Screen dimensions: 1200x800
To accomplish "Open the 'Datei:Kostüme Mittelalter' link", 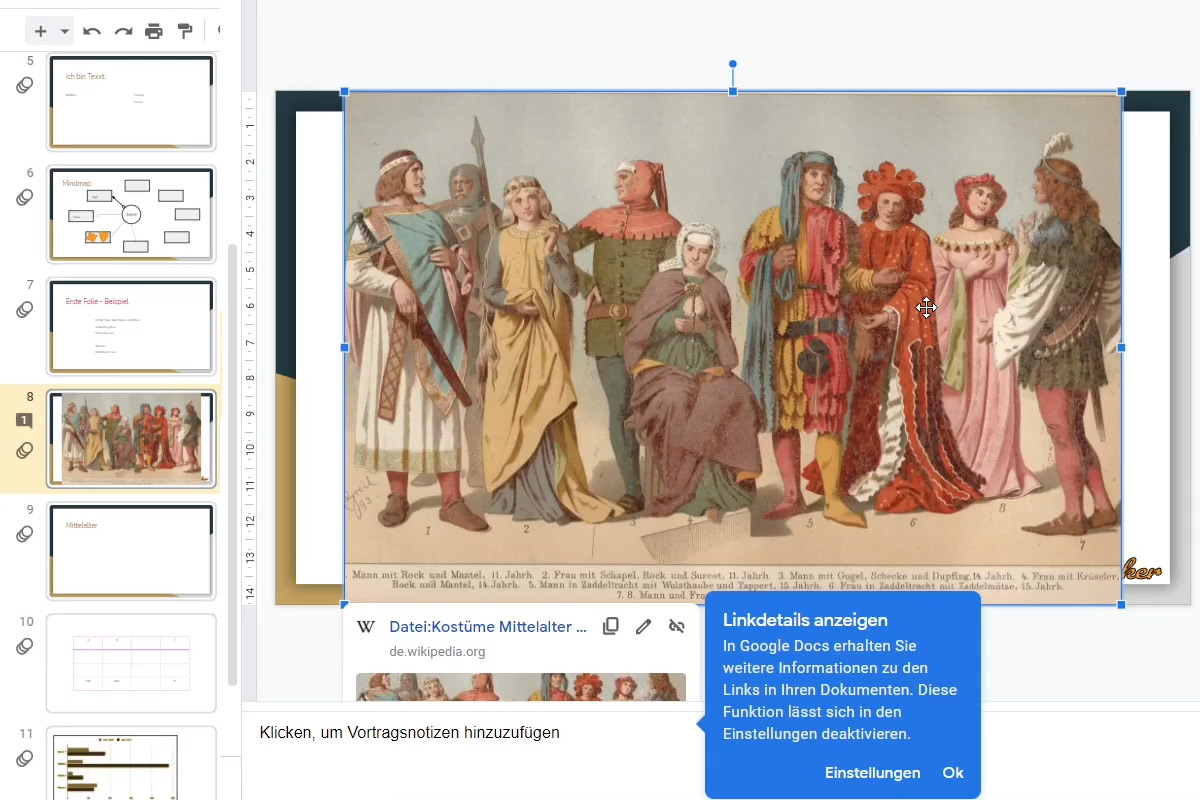I will click(x=488, y=627).
